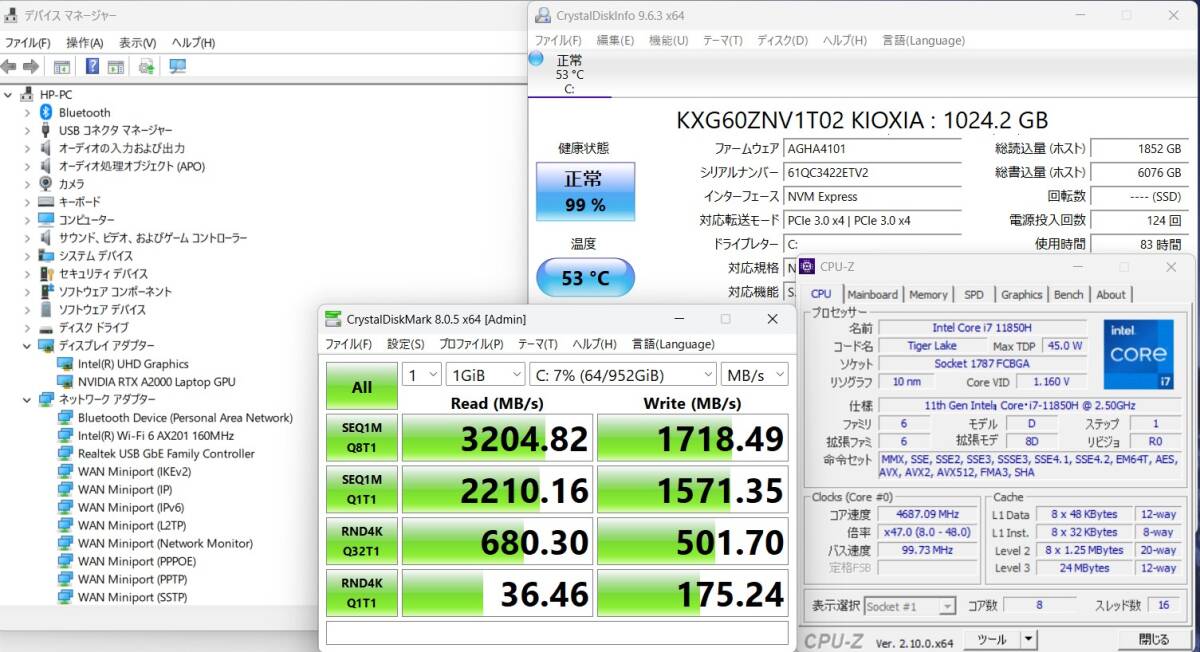
Task: Click the AGHA4101 firmware field
Action: 873,149
